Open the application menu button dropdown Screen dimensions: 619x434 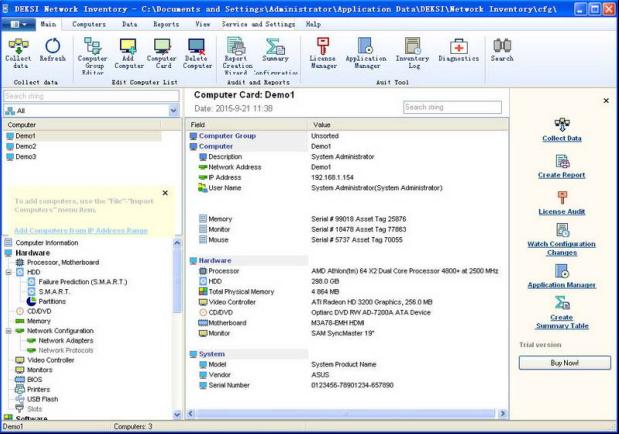point(18,24)
